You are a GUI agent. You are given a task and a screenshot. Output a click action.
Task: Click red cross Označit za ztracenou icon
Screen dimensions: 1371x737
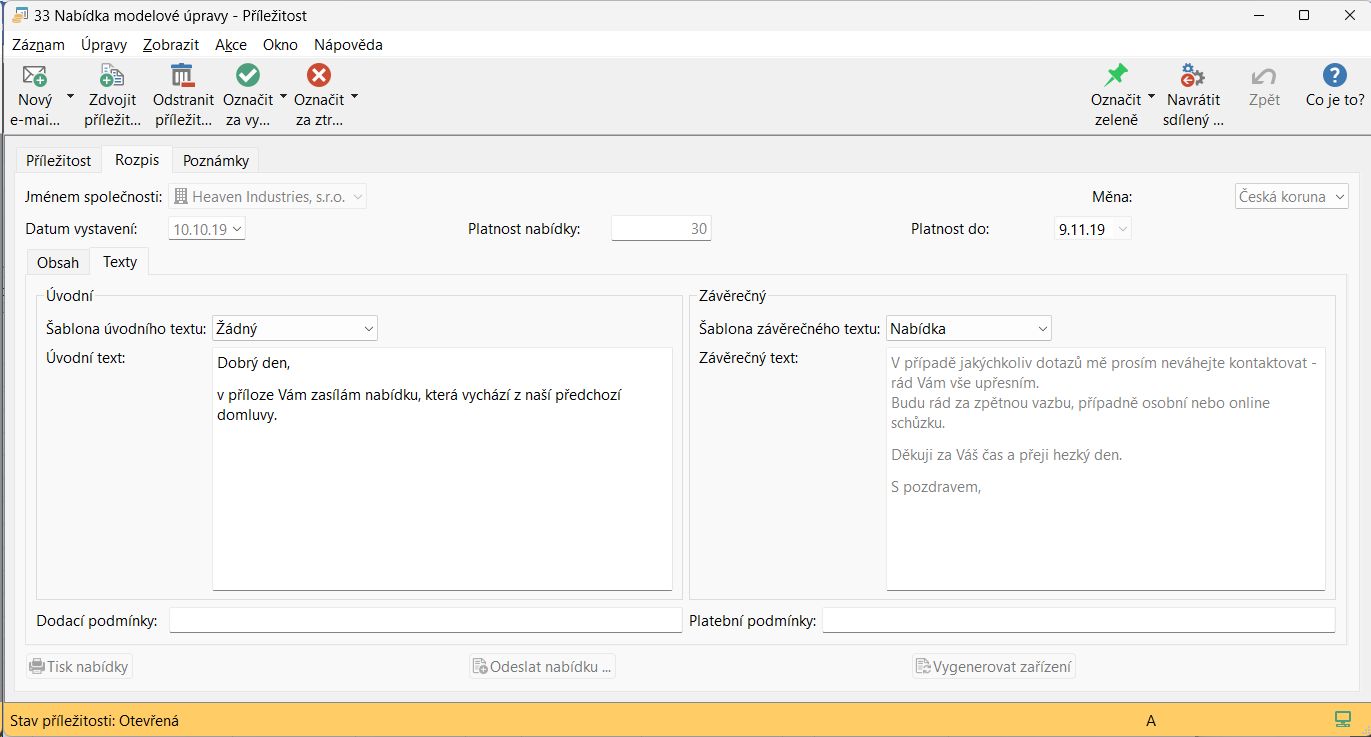(x=318, y=76)
